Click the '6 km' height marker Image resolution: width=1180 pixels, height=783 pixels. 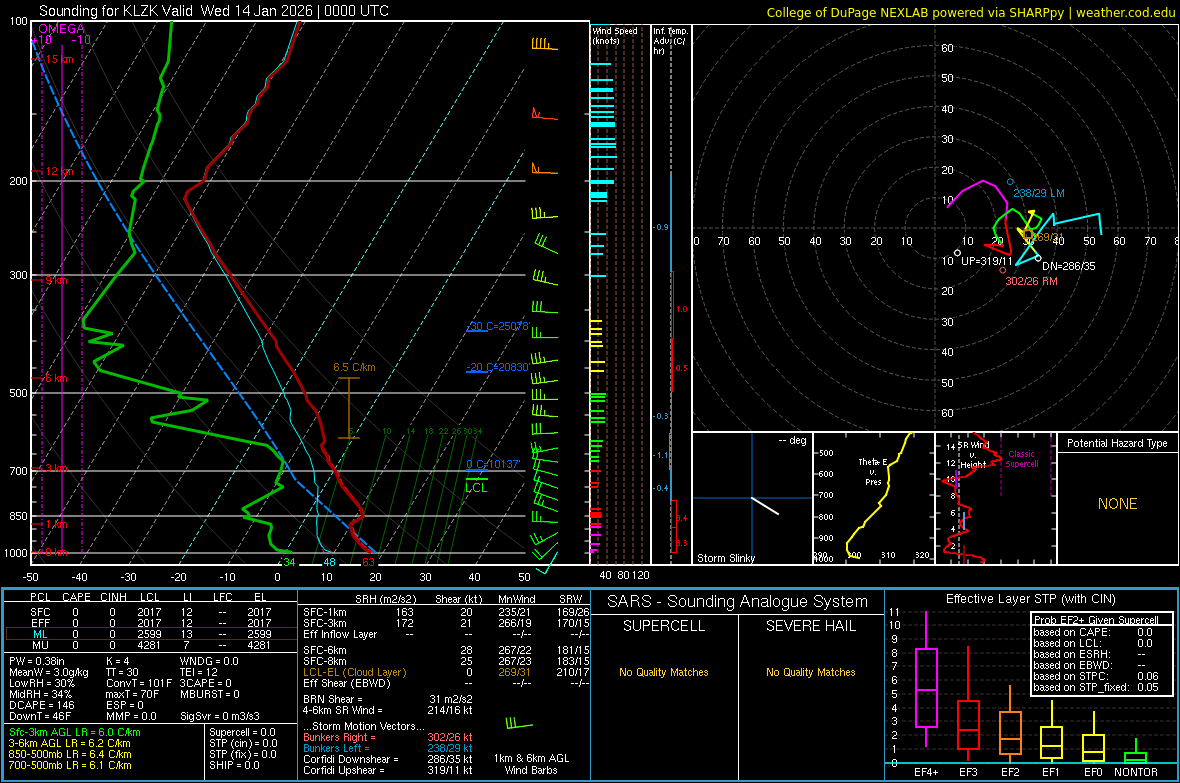click(x=56, y=378)
